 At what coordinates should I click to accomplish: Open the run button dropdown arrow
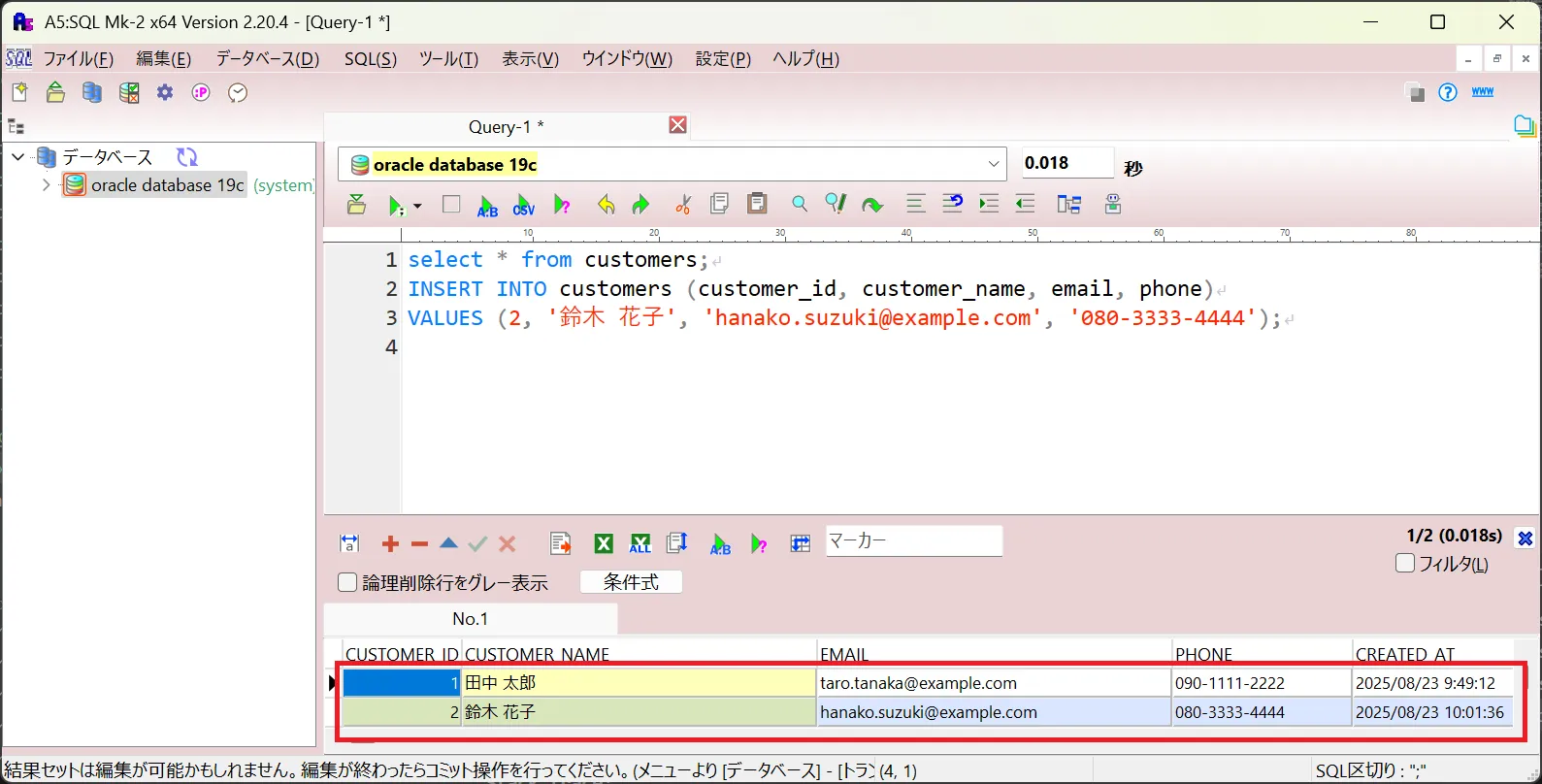click(417, 206)
